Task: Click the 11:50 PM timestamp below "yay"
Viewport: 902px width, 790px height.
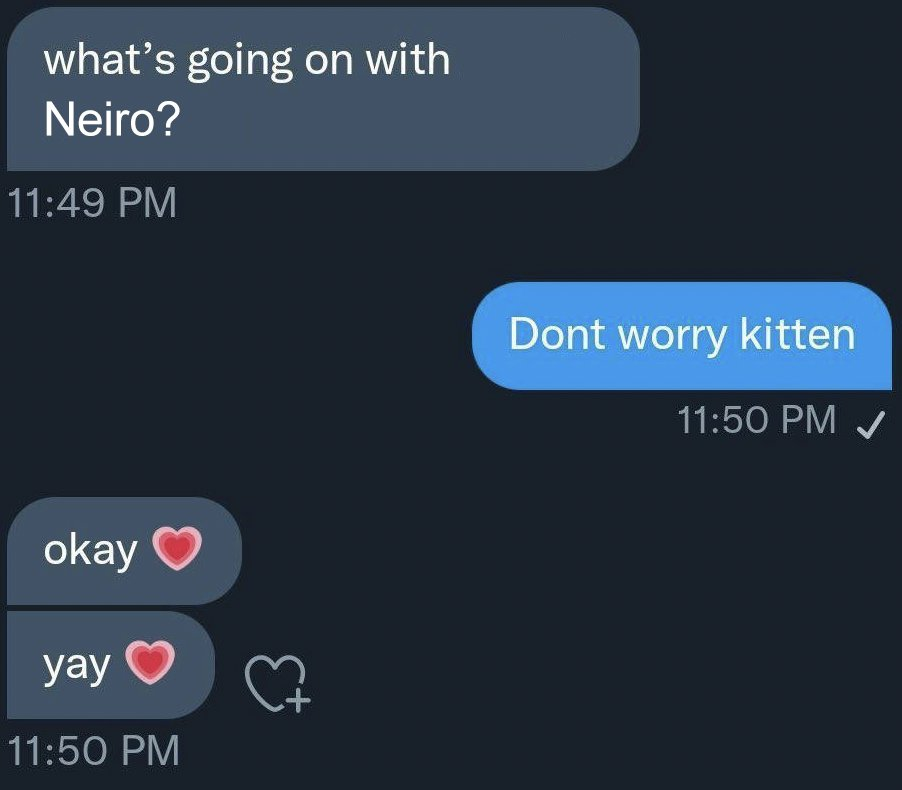Action: [x=93, y=748]
